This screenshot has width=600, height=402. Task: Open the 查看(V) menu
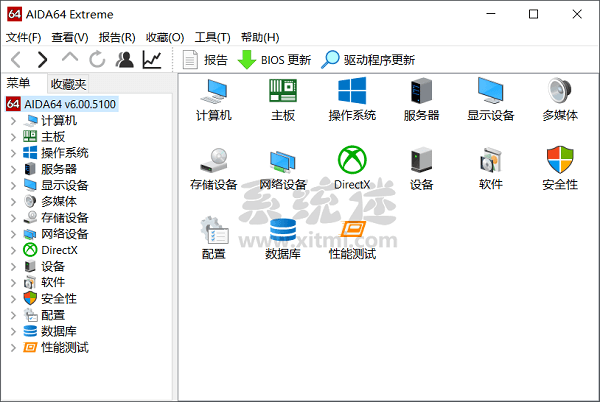click(x=70, y=37)
